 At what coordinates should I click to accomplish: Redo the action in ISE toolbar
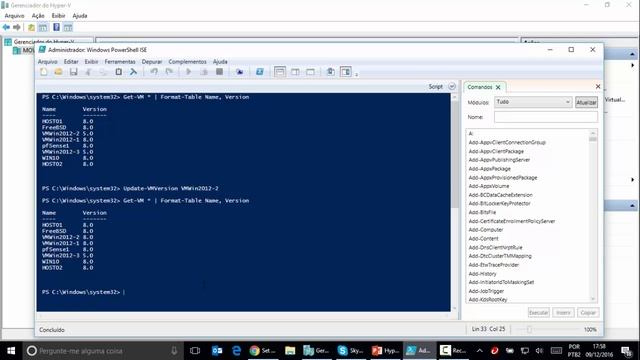[x=169, y=72]
